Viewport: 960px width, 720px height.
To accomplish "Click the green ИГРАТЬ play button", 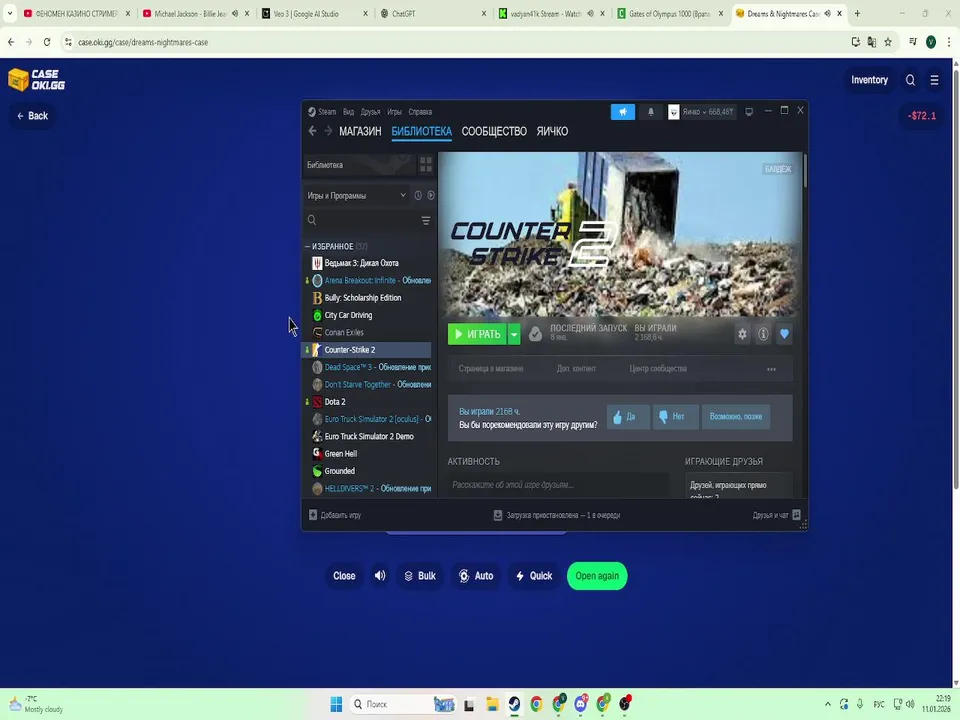I will tap(477, 334).
